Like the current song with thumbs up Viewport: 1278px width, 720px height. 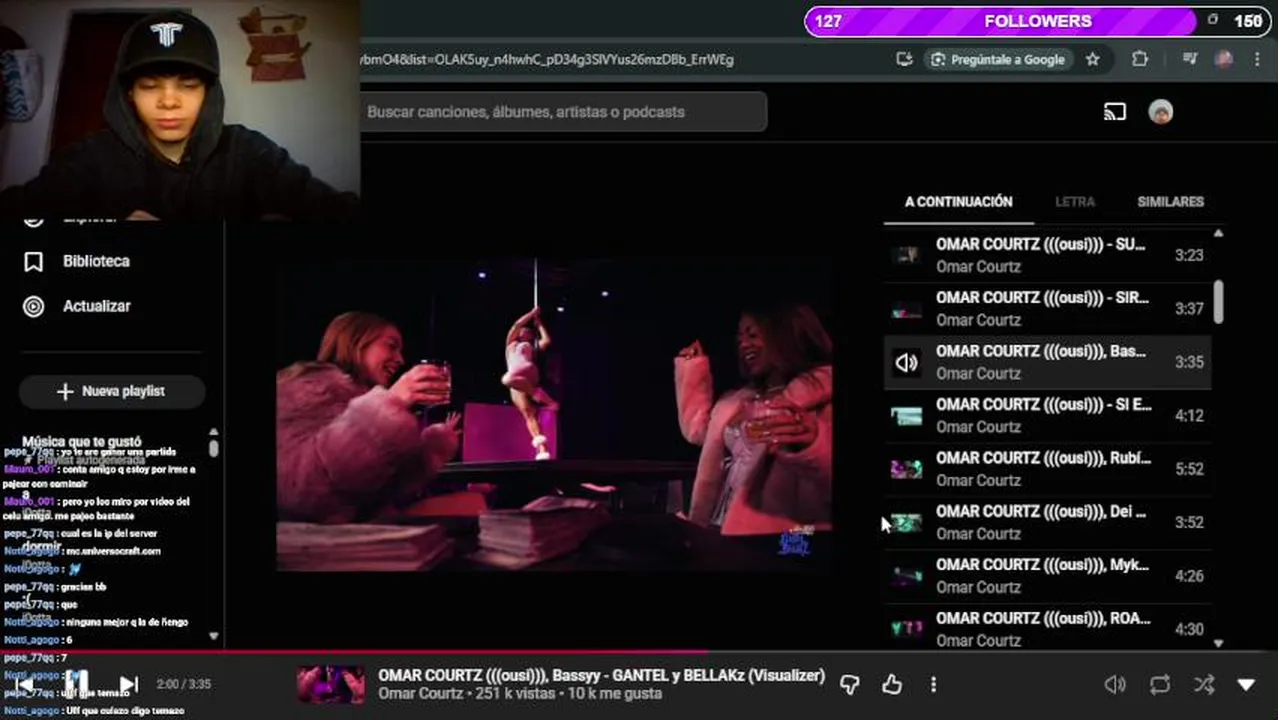click(891, 684)
